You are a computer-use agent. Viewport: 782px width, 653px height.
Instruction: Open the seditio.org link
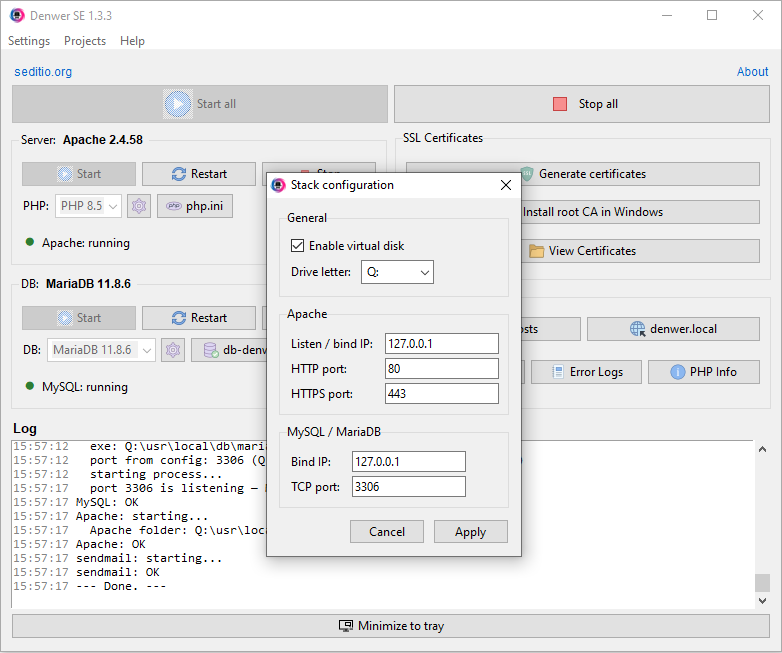click(x=43, y=72)
